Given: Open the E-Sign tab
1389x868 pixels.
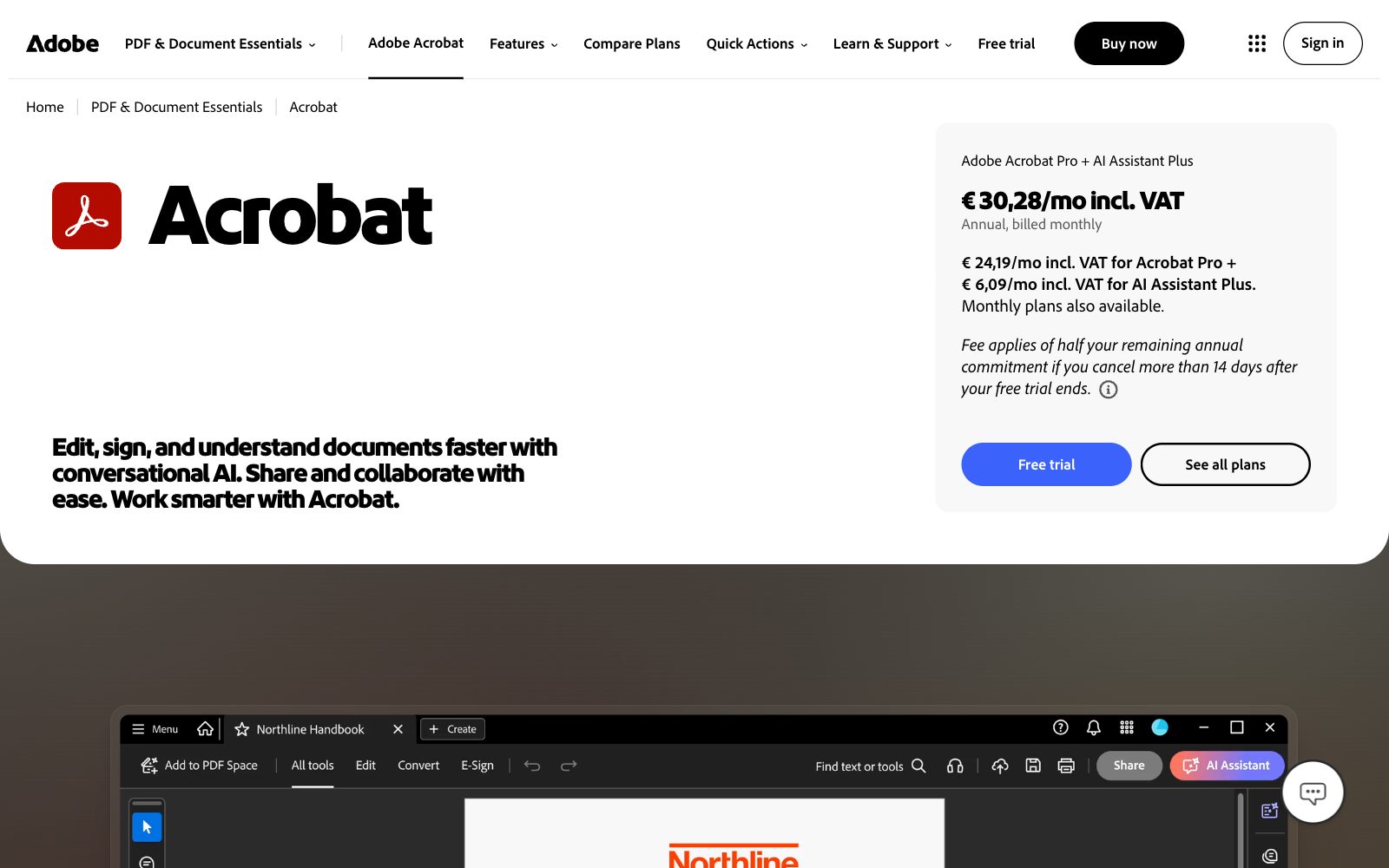Looking at the screenshot, I should pyautogui.click(x=477, y=766).
